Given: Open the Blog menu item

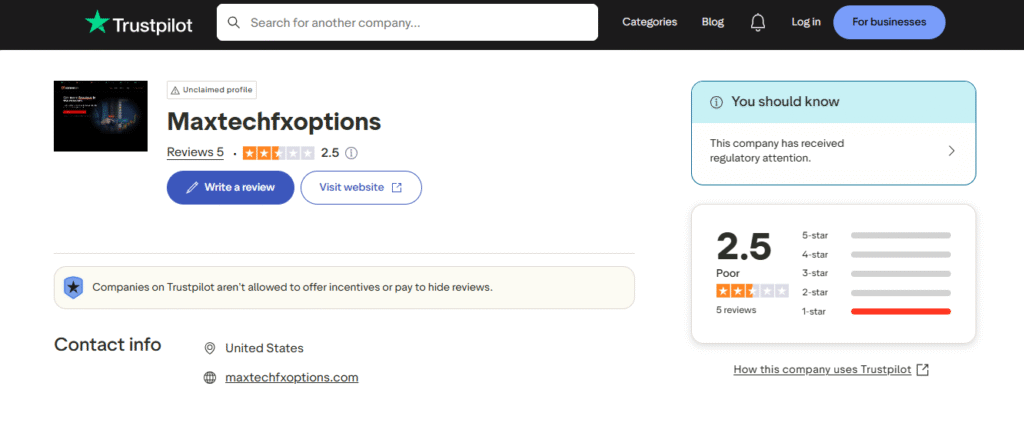Looking at the screenshot, I should coord(713,22).
